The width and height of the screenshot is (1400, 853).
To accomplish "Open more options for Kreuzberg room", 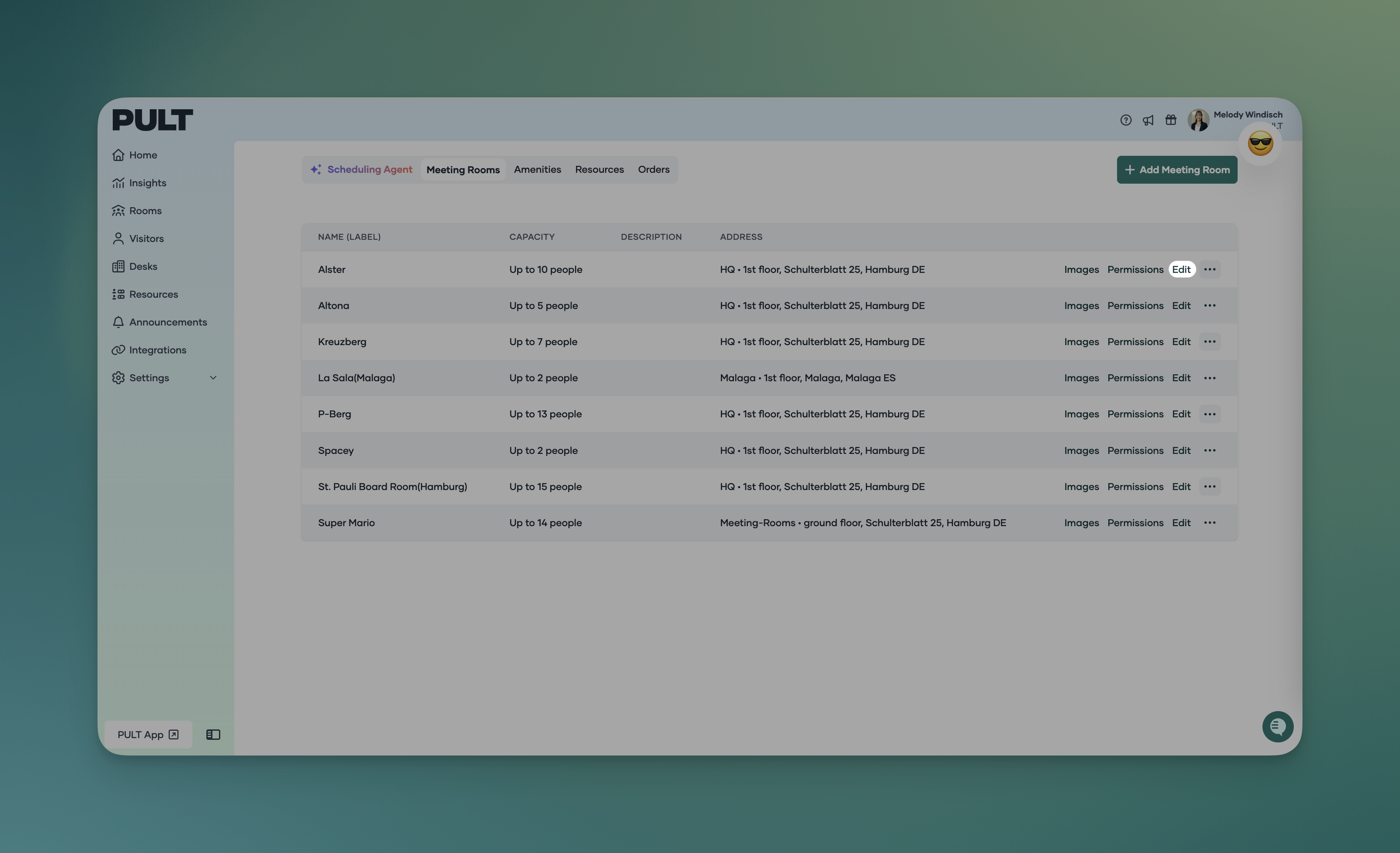I will (x=1210, y=342).
